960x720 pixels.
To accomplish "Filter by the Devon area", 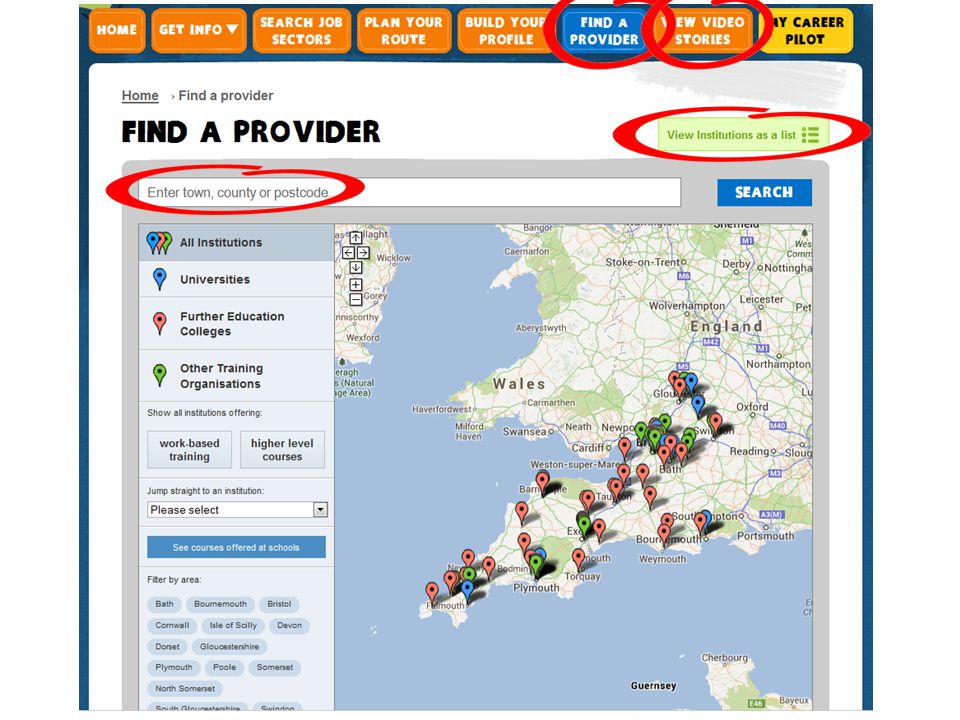I will pos(290,626).
